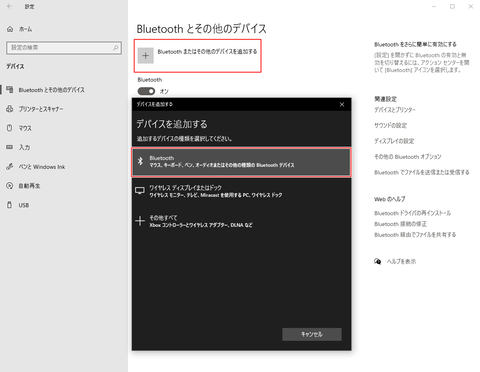Image resolution: width=480 pixels, height=372 pixels.
Task: Open Bluetooth 接続の修正 help link
Action: 400,224
